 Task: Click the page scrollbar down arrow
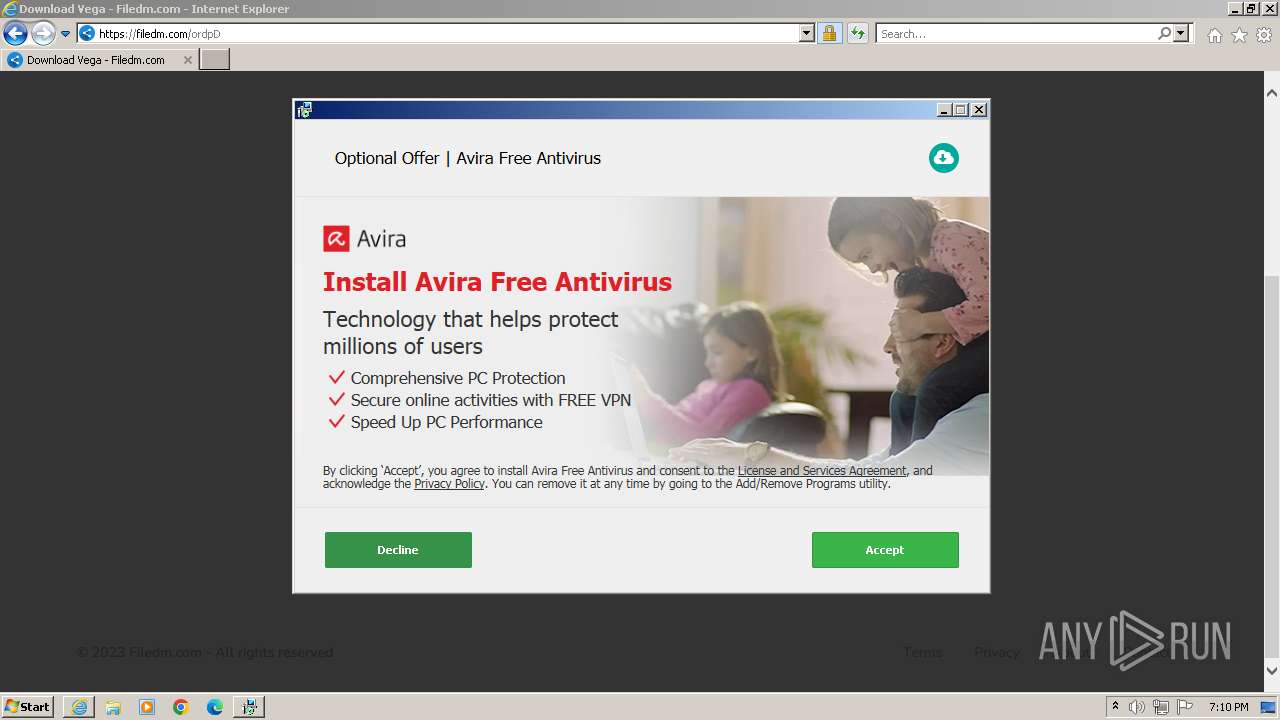1272,671
